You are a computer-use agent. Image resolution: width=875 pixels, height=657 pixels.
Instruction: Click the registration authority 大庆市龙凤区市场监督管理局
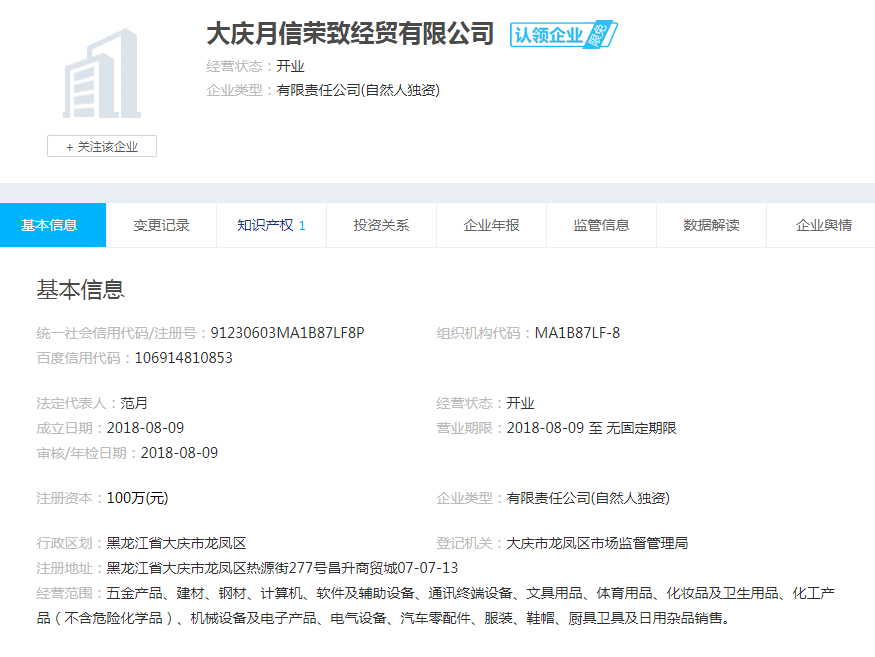(597, 543)
